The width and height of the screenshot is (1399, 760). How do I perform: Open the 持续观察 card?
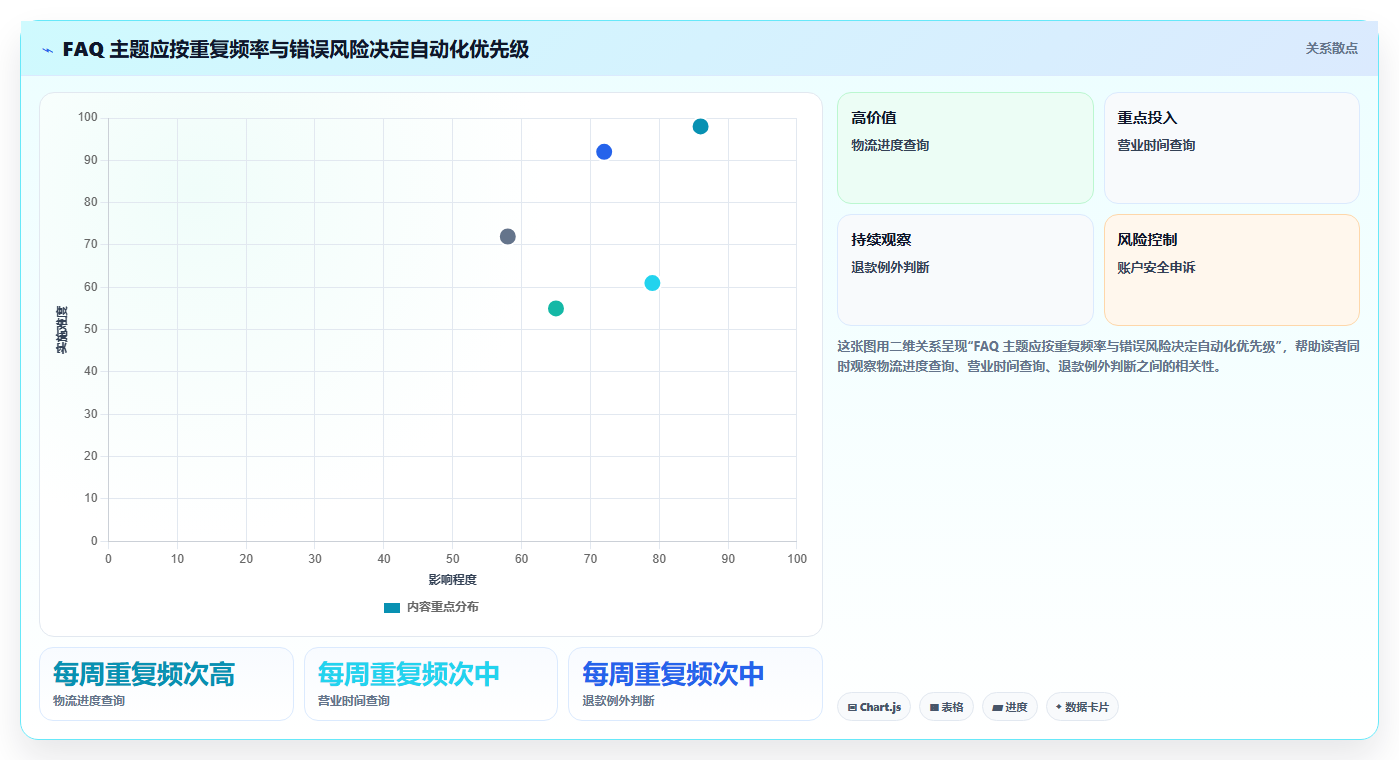965,270
